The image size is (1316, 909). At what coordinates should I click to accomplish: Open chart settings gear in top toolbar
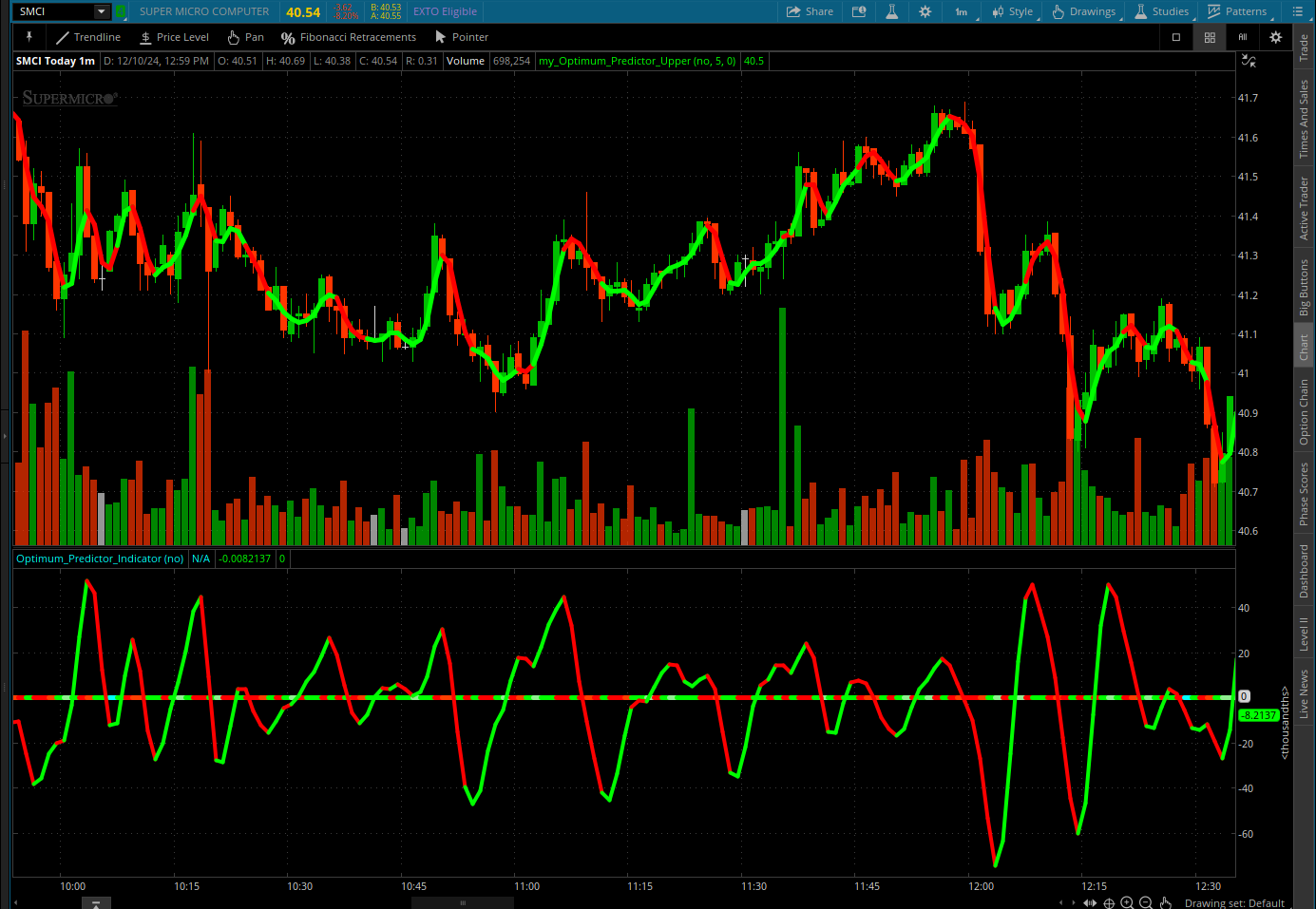click(x=925, y=11)
